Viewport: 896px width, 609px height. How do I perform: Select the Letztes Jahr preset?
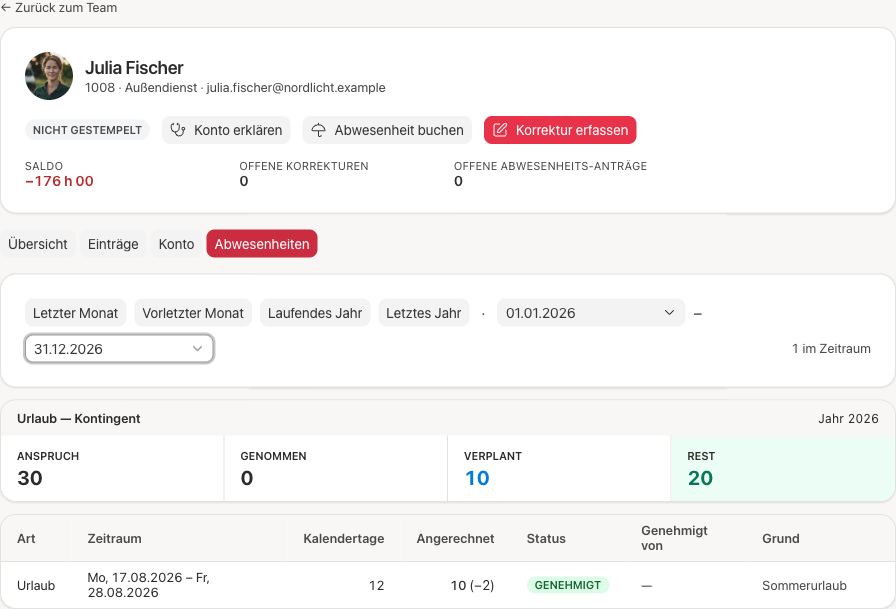(423, 313)
